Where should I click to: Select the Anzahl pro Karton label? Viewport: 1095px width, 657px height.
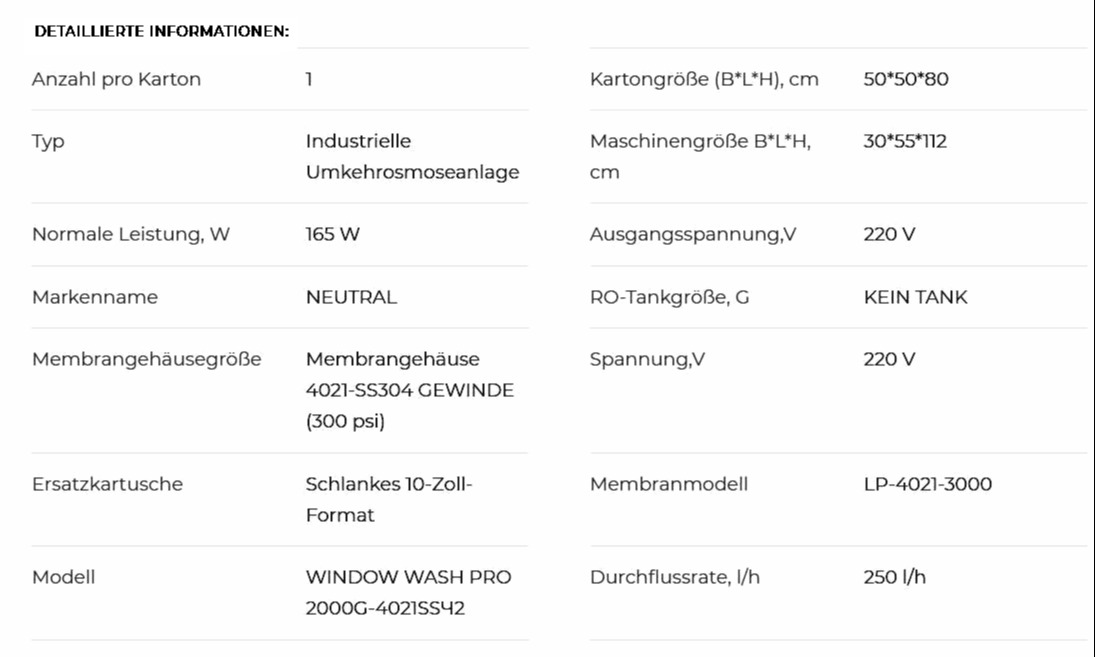click(x=117, y=80)
